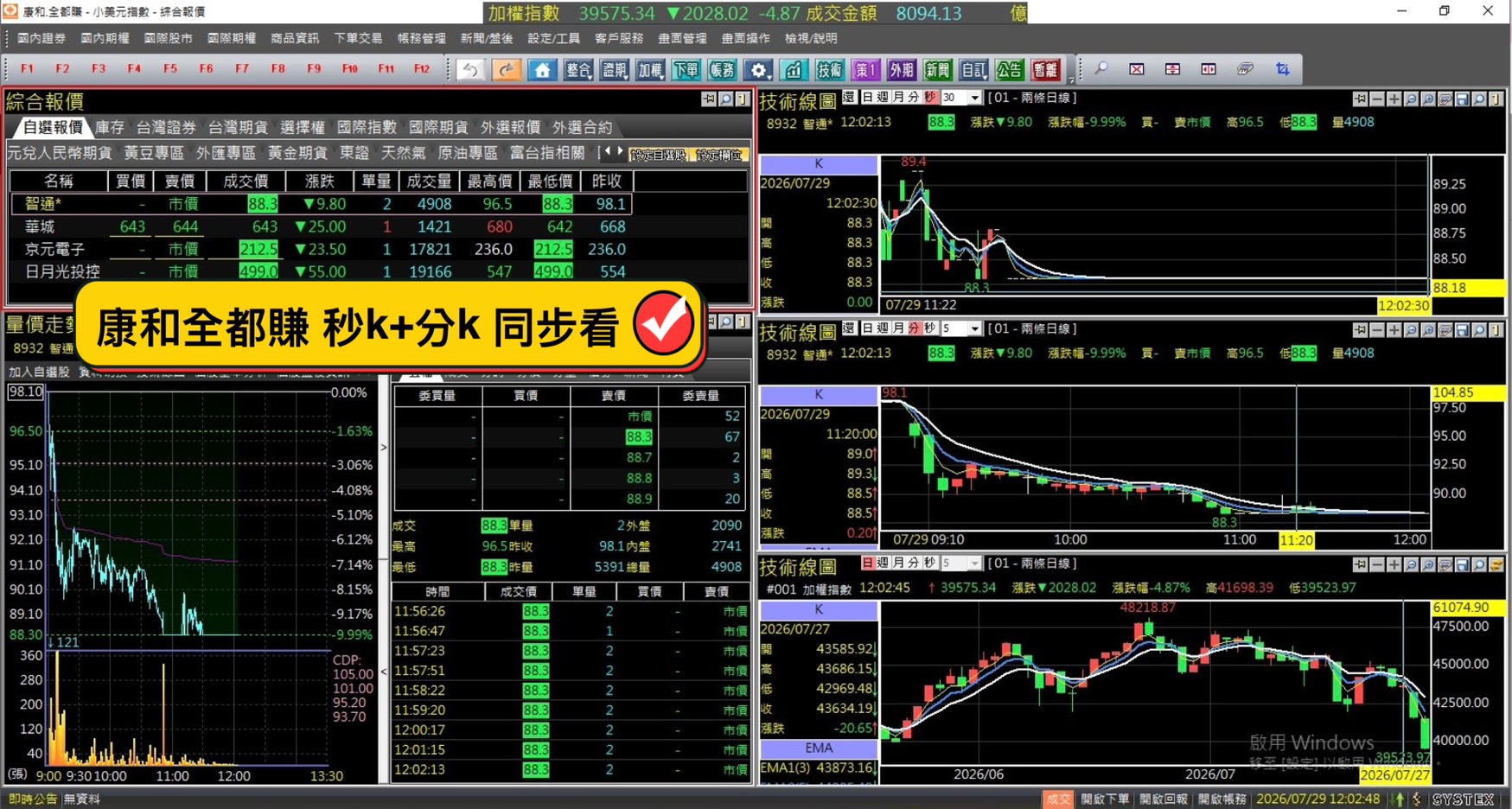Click the undo back arrow icon

[470, 70]
